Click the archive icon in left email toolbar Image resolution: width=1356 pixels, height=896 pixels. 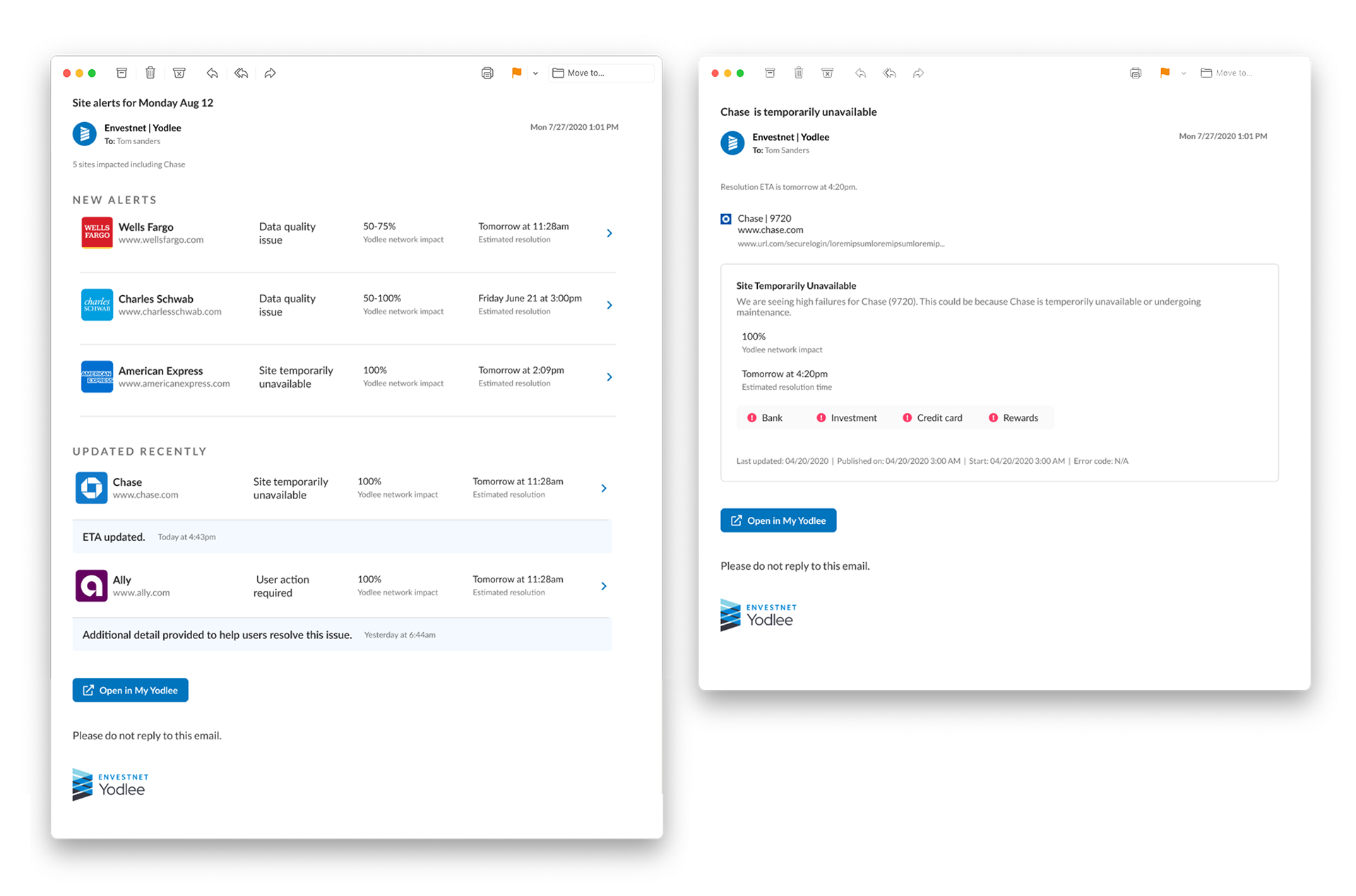[121, 73]
